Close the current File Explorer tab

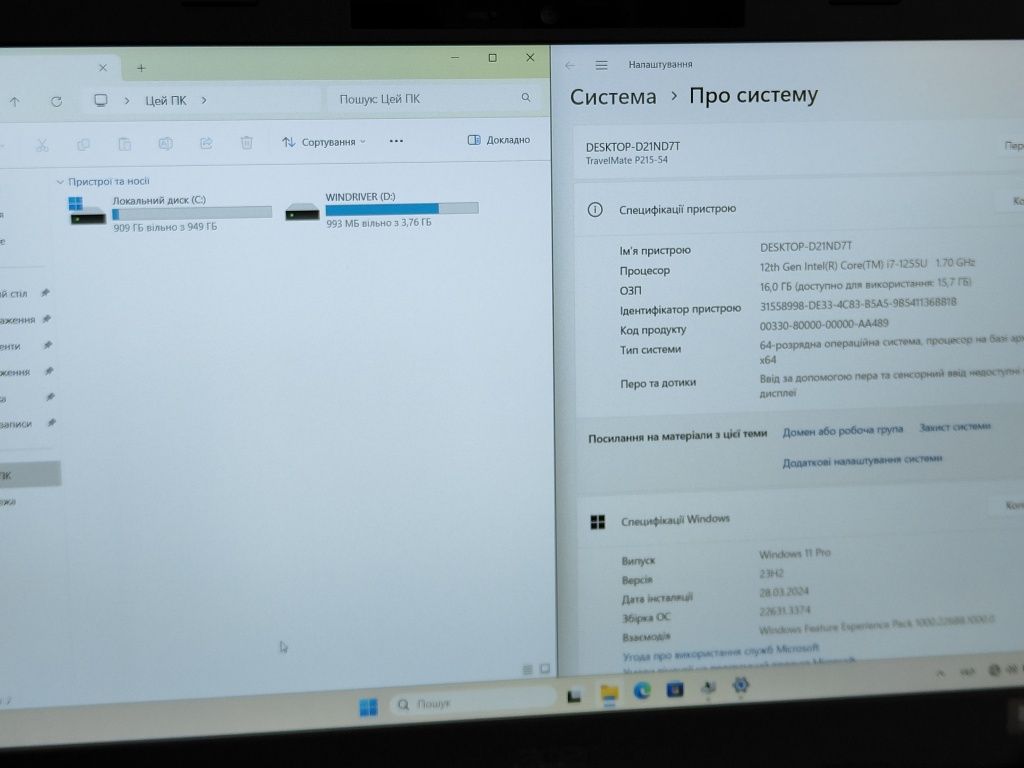pyautogui.click(x=103, y=68)
